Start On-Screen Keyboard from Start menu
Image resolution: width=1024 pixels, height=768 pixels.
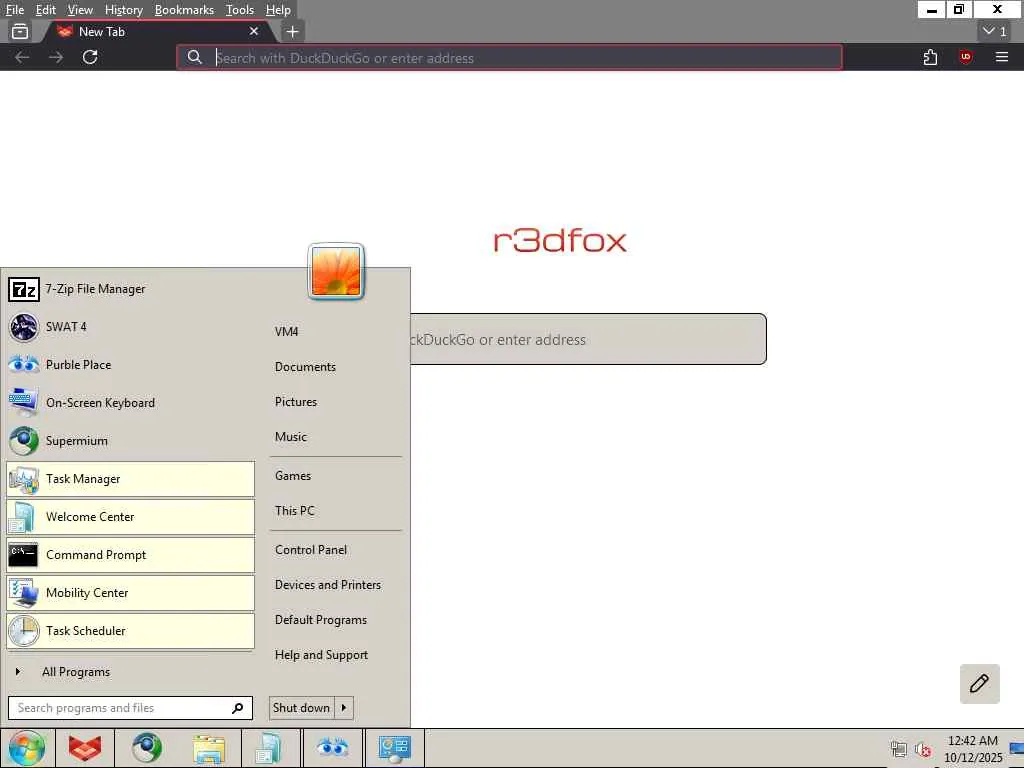tap(130, 402)
